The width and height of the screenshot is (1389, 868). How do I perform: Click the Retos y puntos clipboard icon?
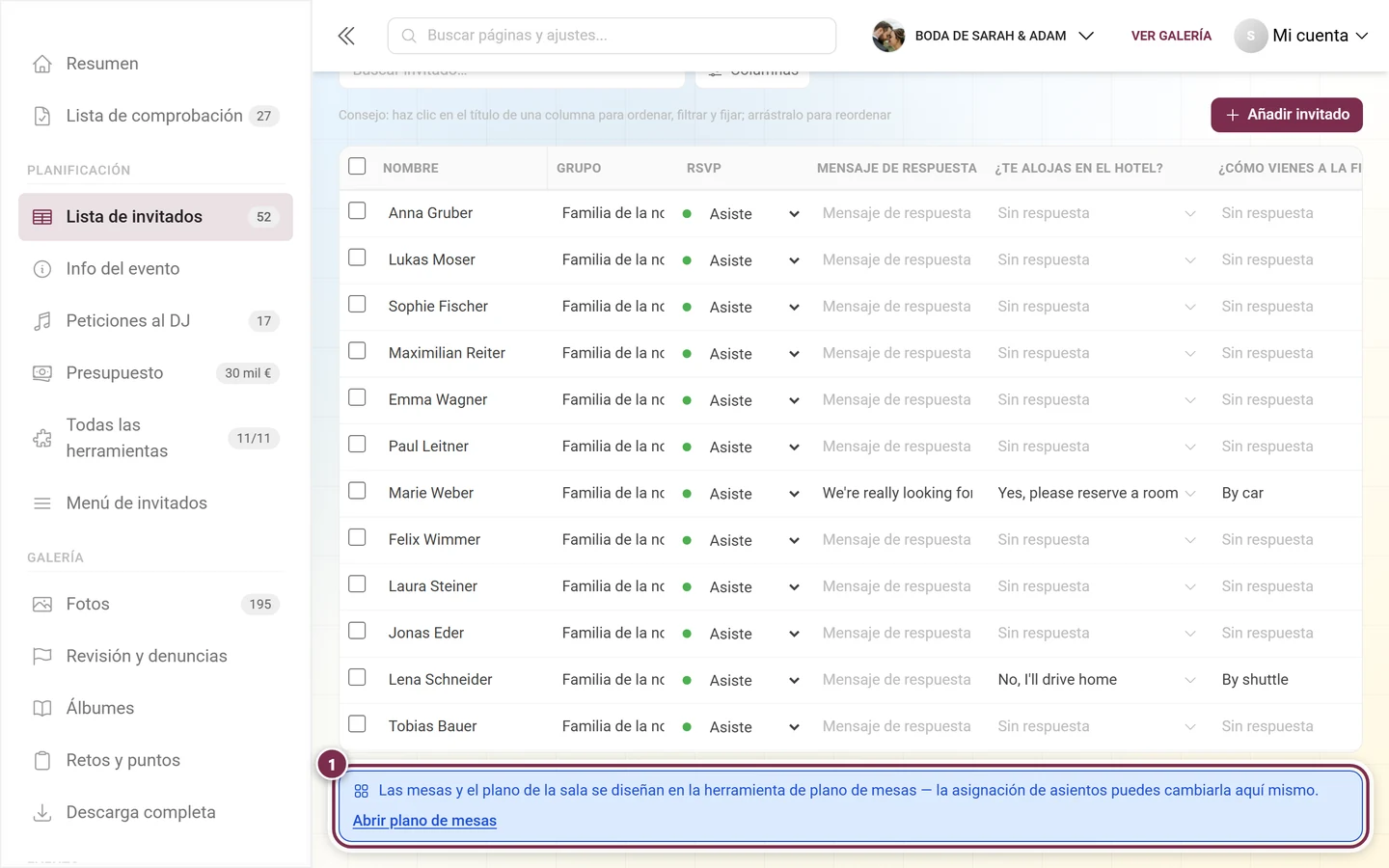(42, 760)
